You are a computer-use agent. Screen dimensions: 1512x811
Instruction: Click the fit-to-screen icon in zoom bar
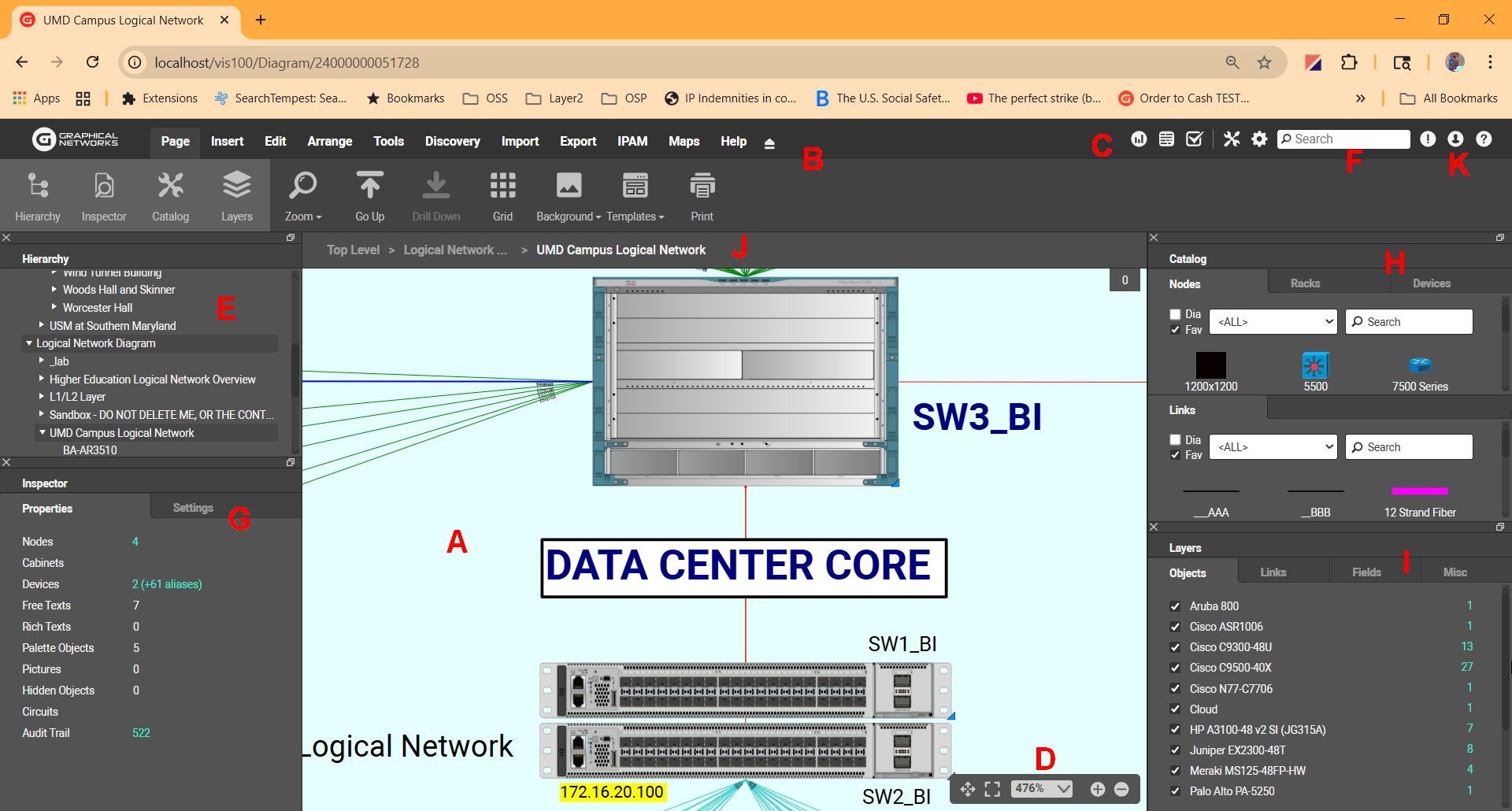(992, 789)
